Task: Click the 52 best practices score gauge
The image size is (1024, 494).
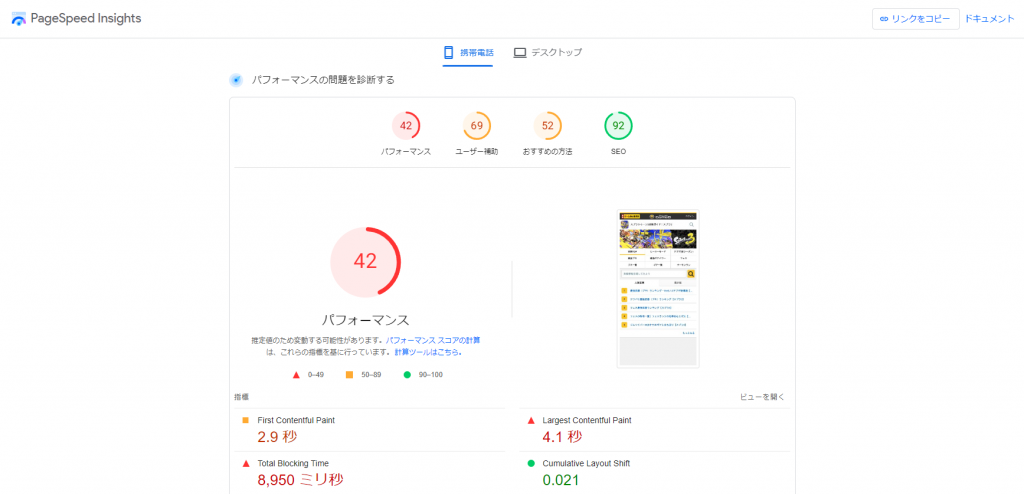Action: 548,126
